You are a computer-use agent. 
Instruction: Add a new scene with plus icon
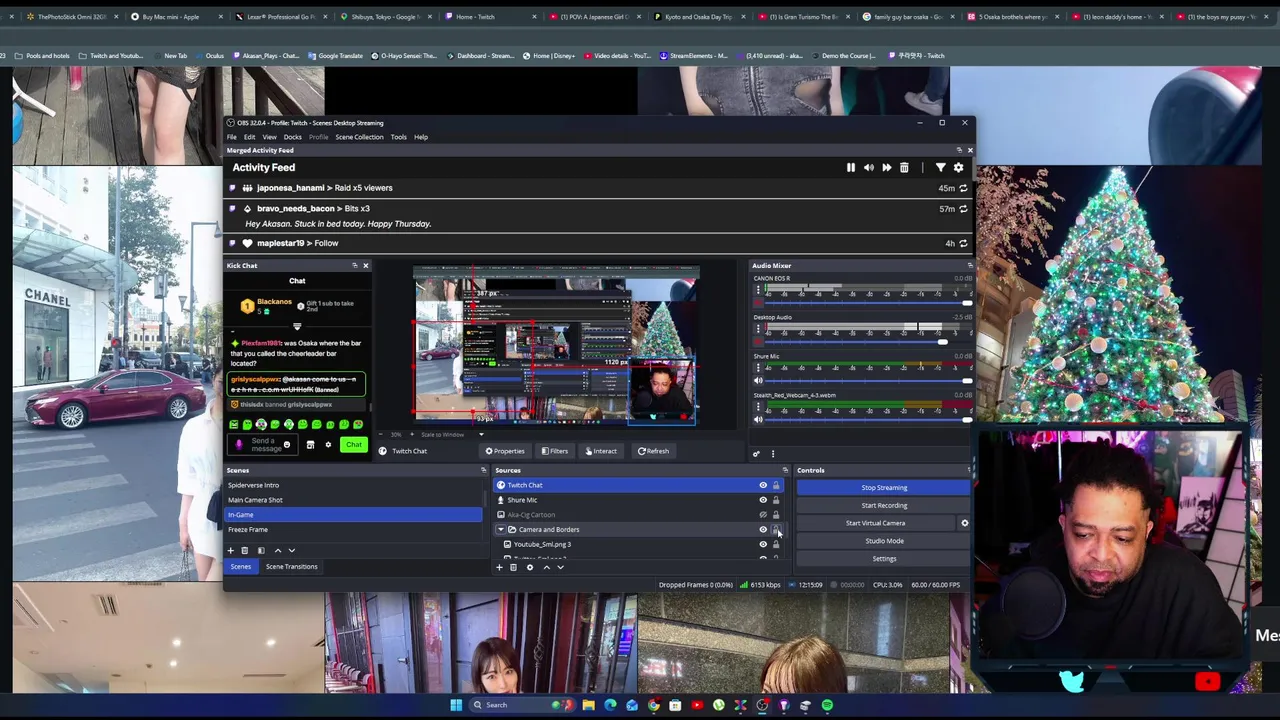click(230, 550)
